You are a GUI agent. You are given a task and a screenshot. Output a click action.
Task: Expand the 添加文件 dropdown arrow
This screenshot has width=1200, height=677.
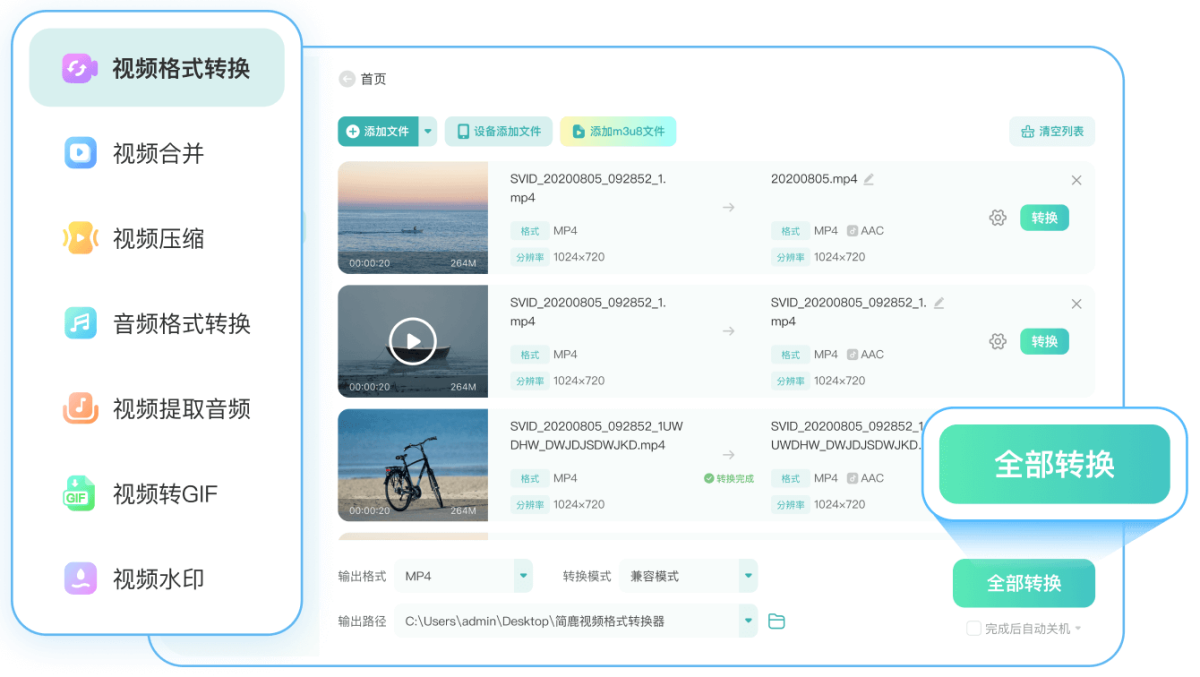coord(428,131)
